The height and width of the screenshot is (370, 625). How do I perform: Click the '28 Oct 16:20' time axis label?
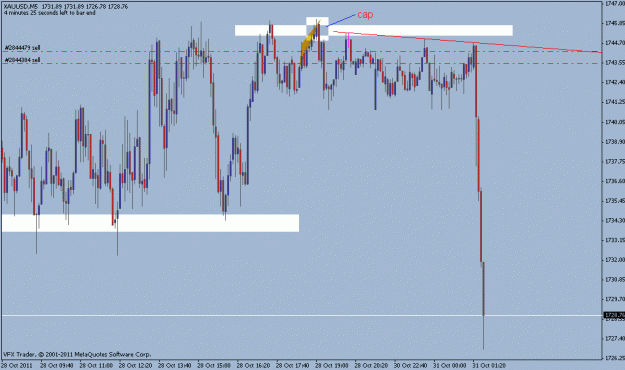(254, 365)
